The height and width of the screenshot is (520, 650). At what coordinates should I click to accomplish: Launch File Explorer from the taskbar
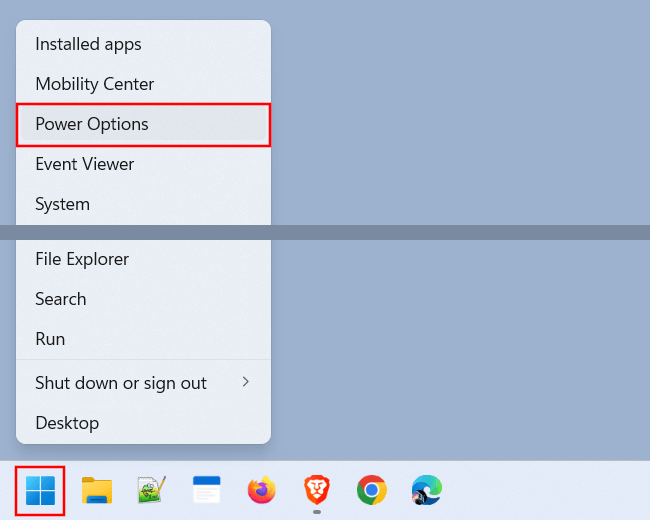[x=97, y=490]
